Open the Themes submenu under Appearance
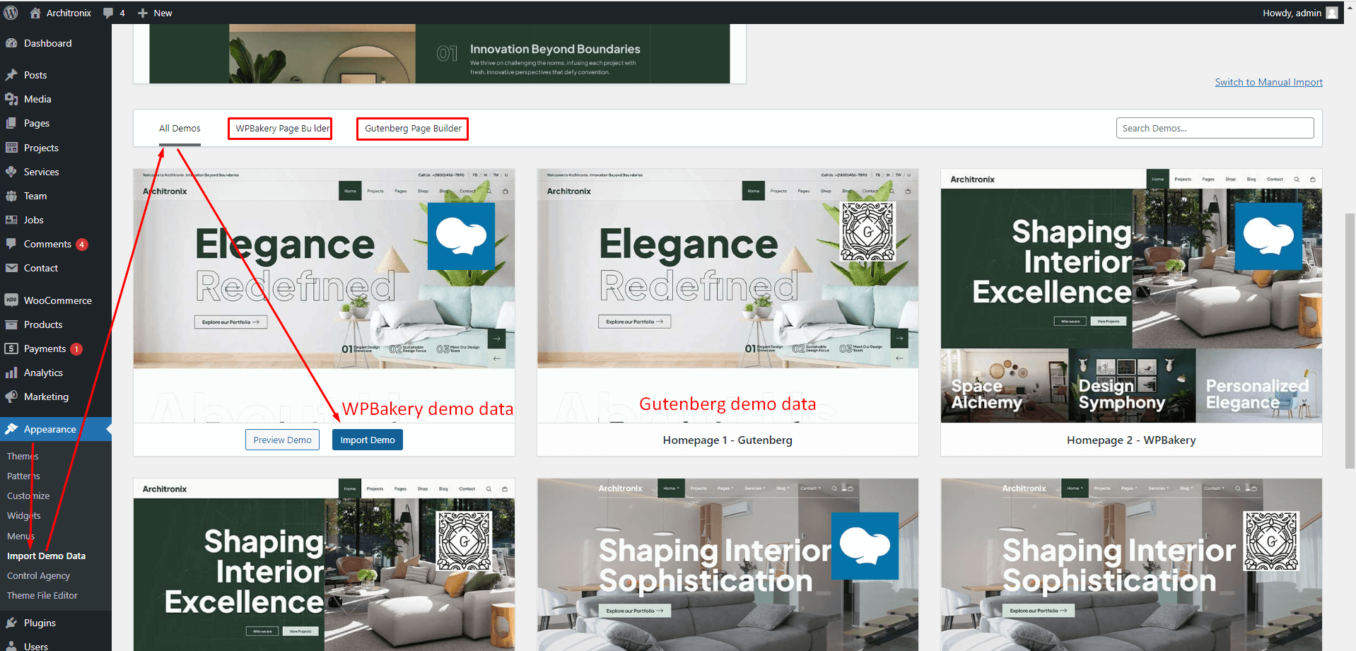The image size is (1356, 651). [x=23, y=456]
